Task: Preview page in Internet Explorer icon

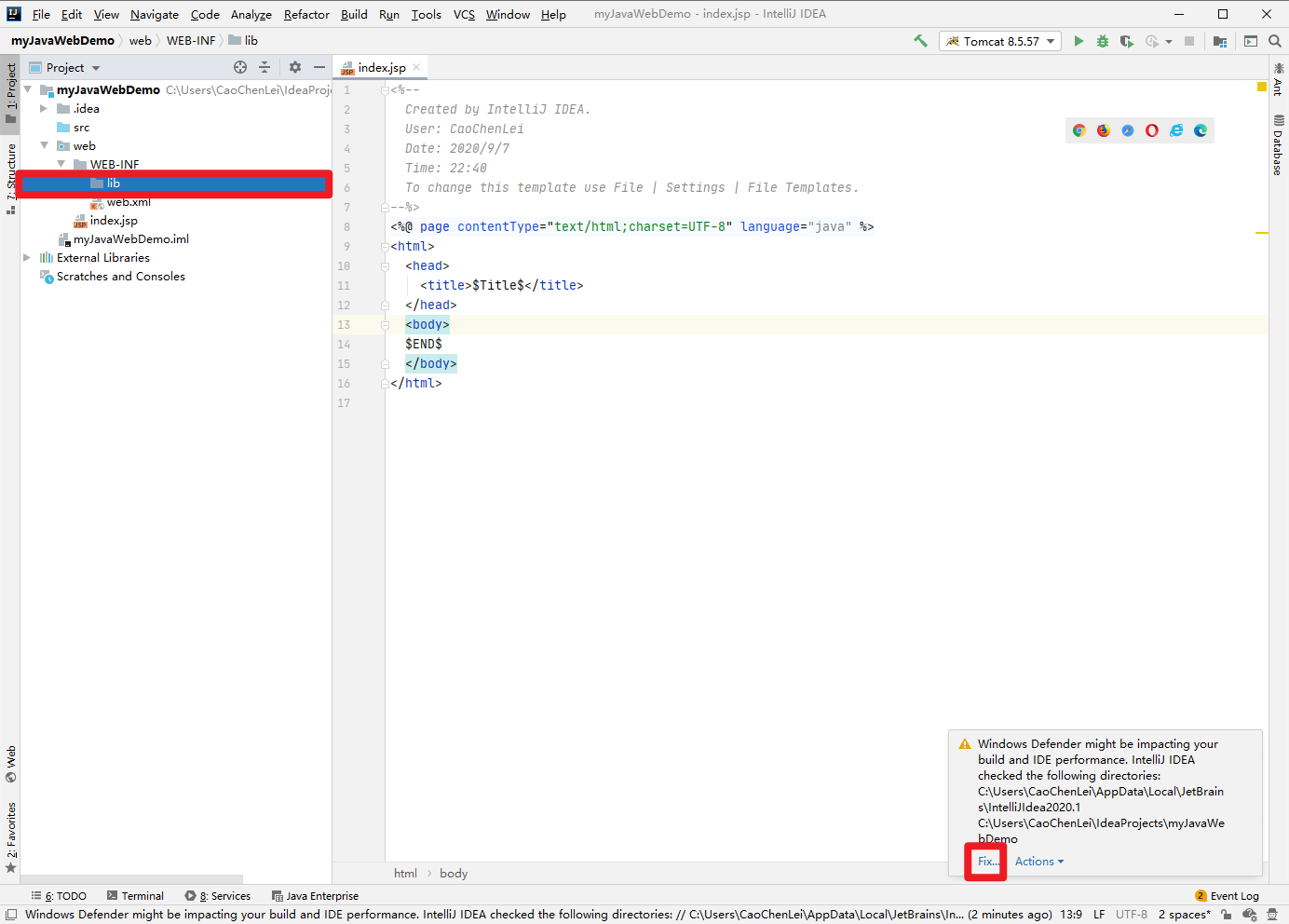Action: (1176, 130)
